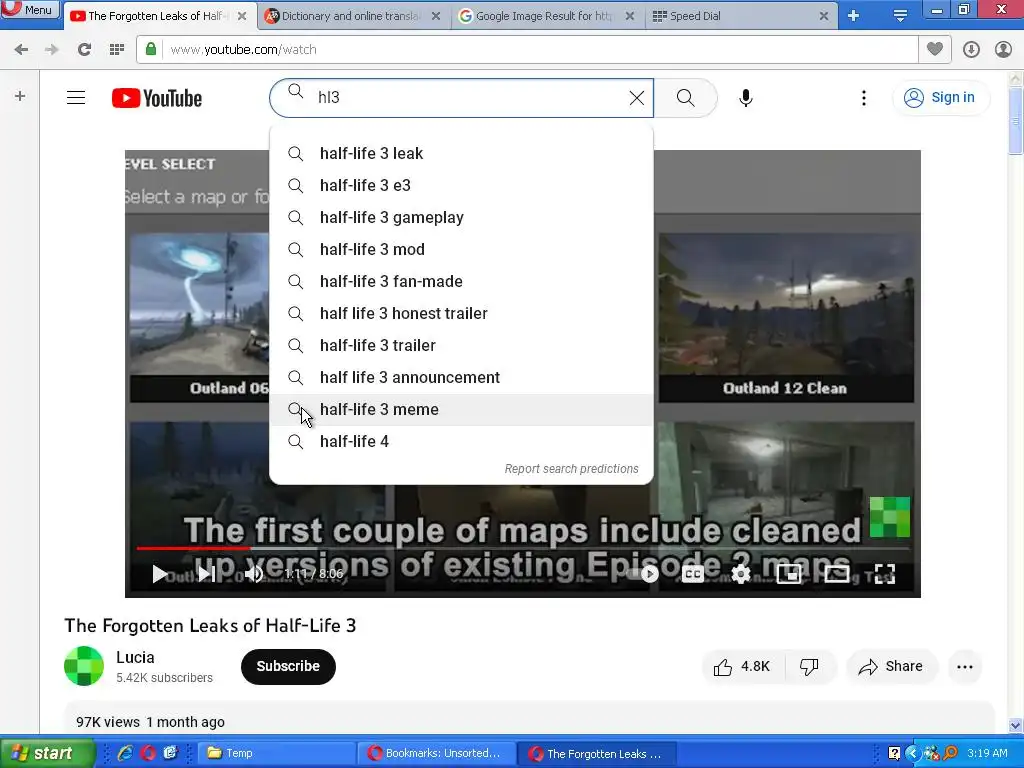
Task: Reload the page with the refresh icon
Action: pyautogui.click(x=84, y=49)
